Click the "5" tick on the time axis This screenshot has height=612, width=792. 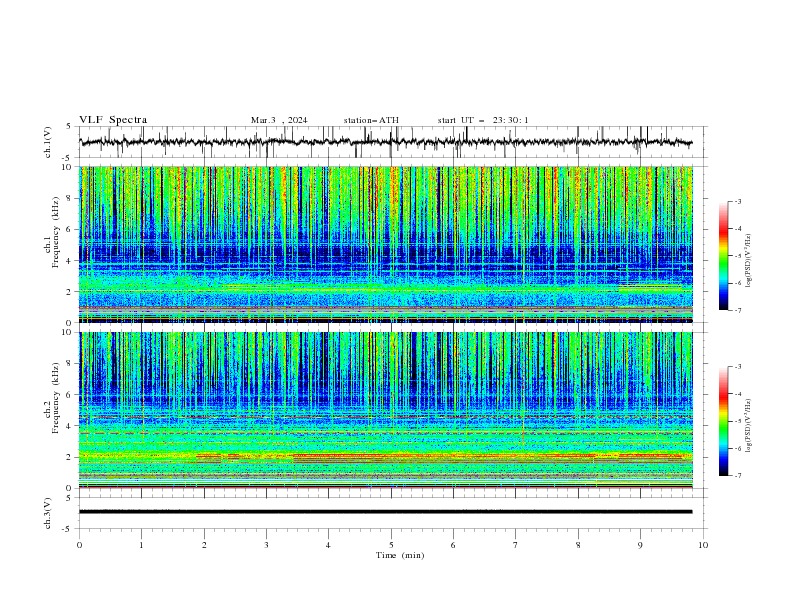pos(391,545)
